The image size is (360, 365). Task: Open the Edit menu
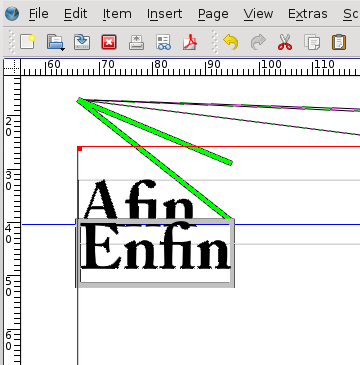pos(76,14)
